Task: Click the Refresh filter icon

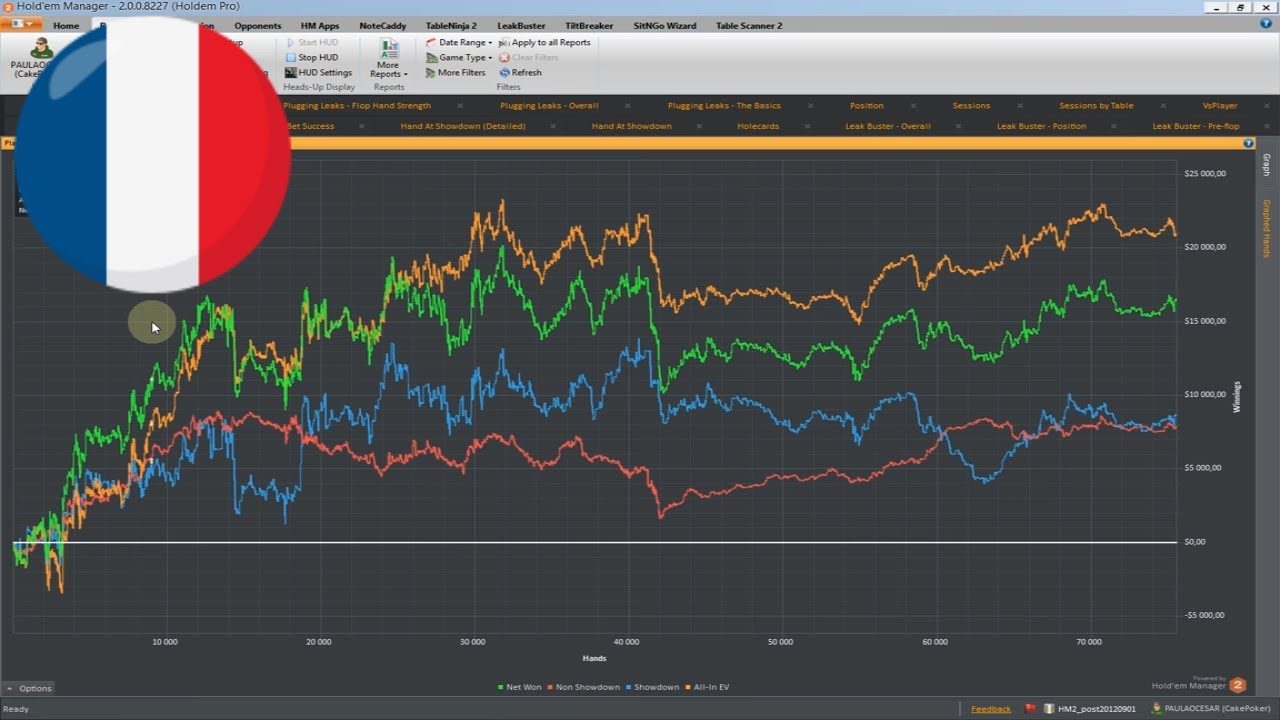Action: click(504, 73)
